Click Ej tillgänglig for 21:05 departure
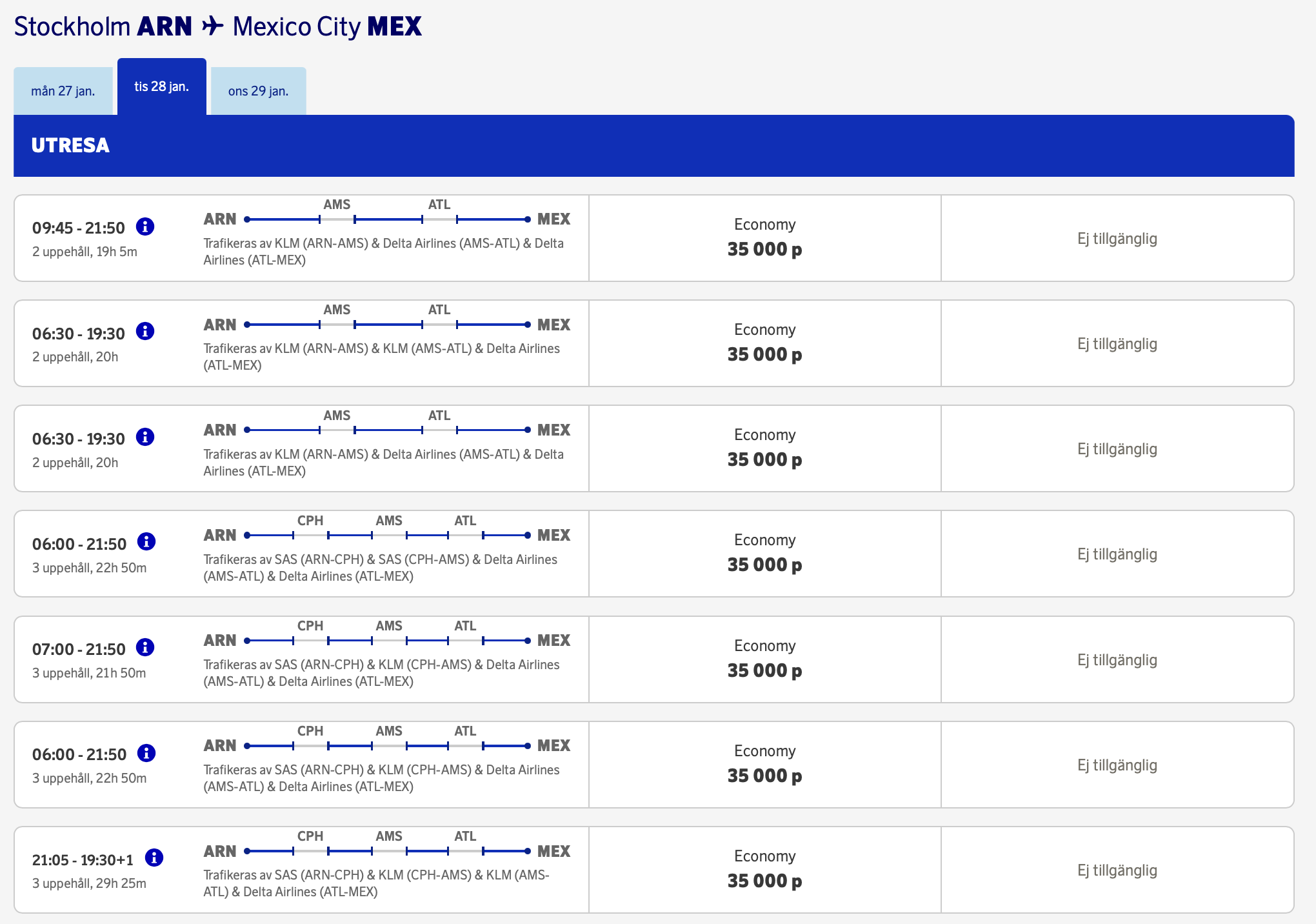 (x=1117, y=870)
